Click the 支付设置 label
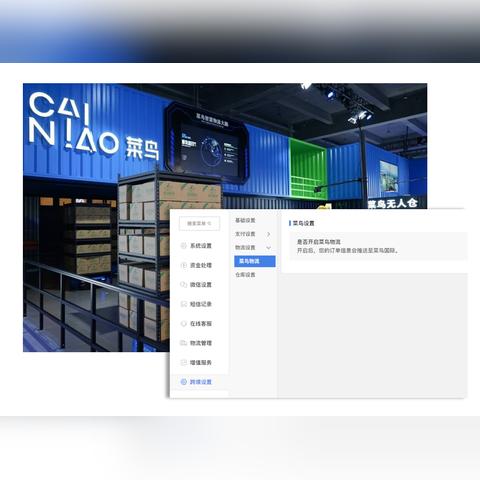Viewport: 480px width, 480px height. 245,234
